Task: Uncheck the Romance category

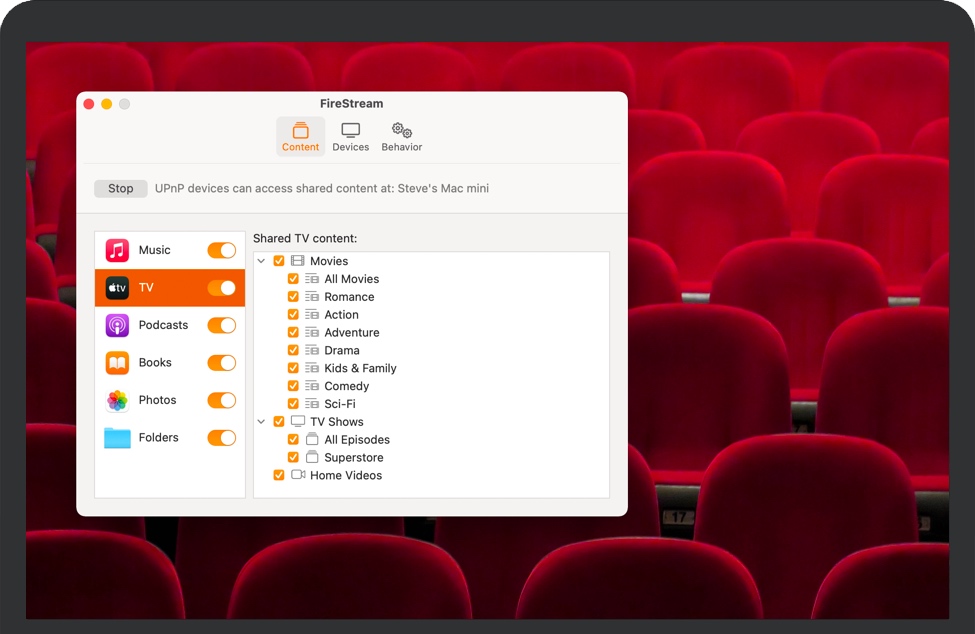Action: 293,296
